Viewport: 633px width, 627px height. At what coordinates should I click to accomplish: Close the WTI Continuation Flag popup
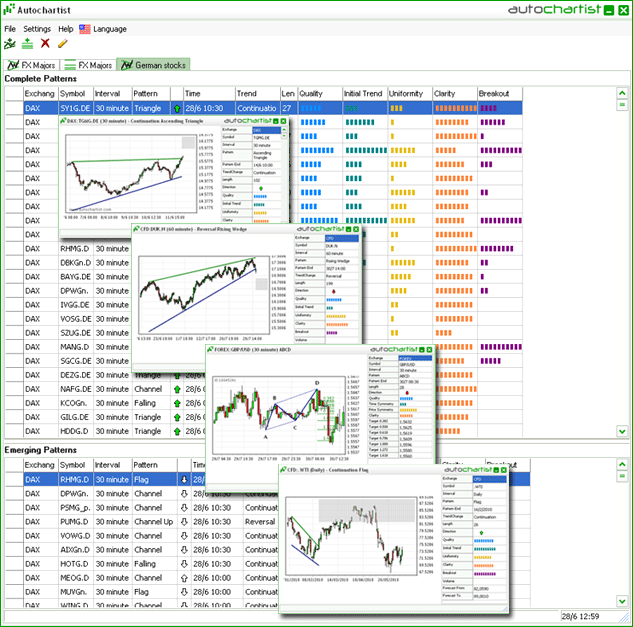503,470
